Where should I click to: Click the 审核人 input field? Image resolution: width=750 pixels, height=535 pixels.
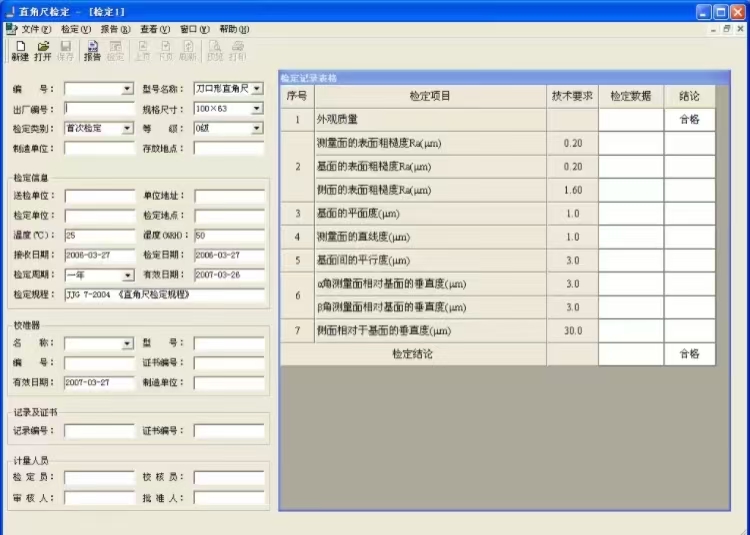[99, 498]
